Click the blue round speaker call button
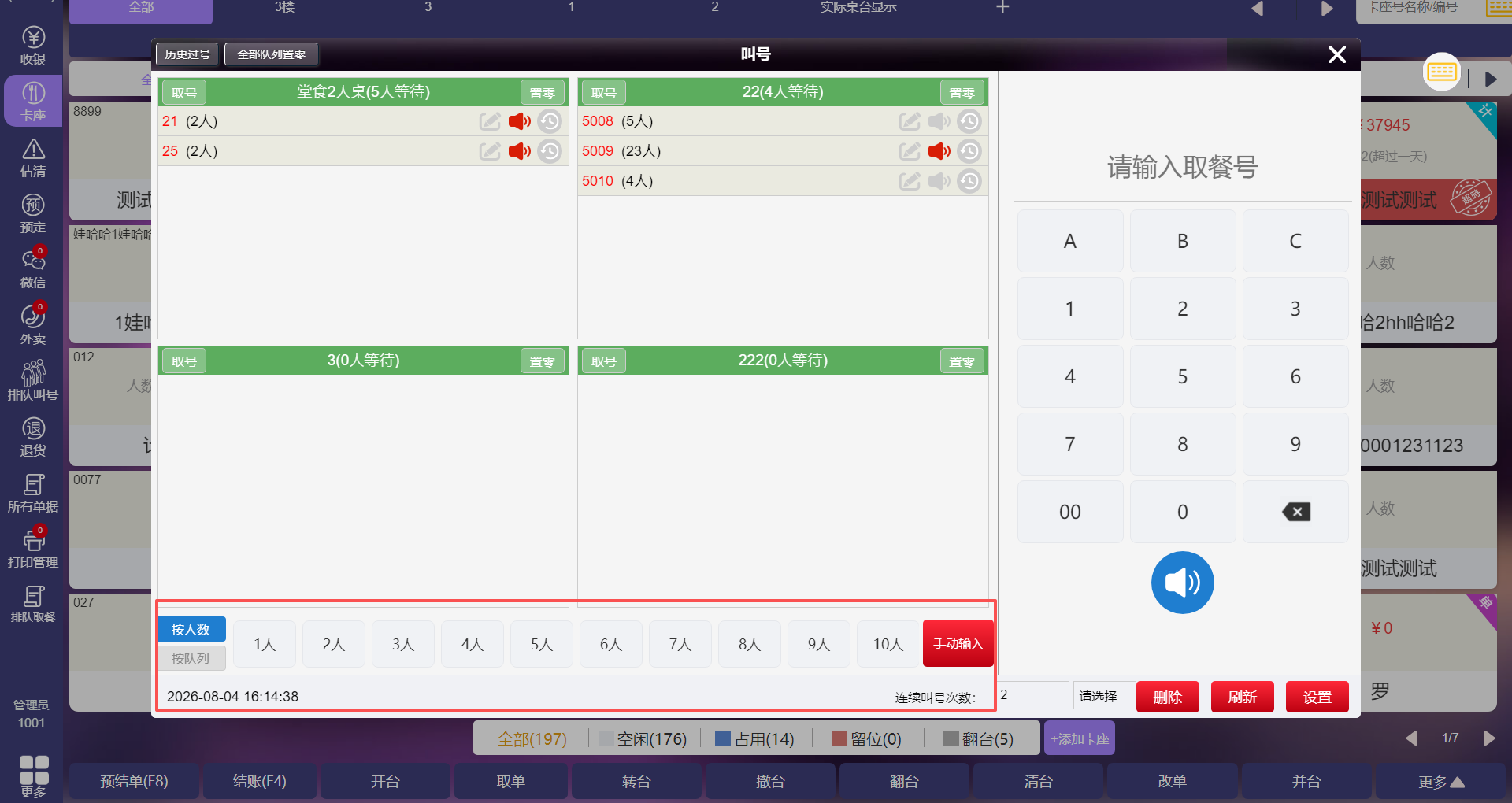Screen dimensions: 1512x803 point(1183,583)
